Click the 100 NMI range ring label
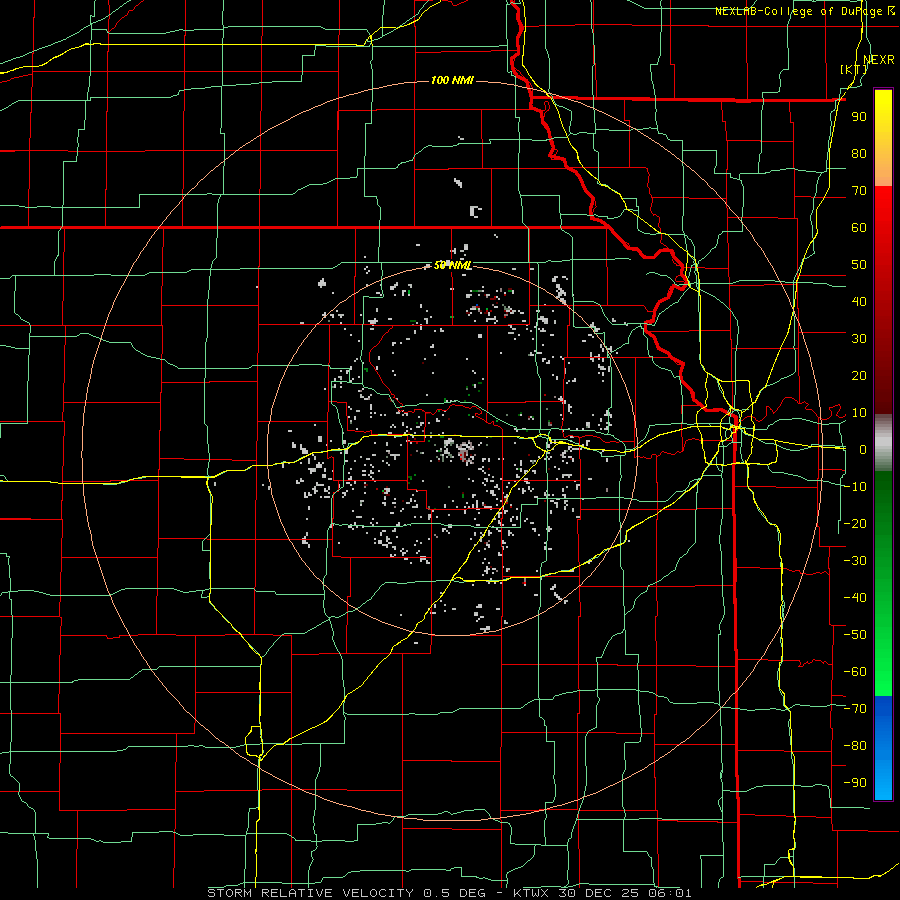Image resolution: width=900 pixels, height=900 pixels. (452, 80)
